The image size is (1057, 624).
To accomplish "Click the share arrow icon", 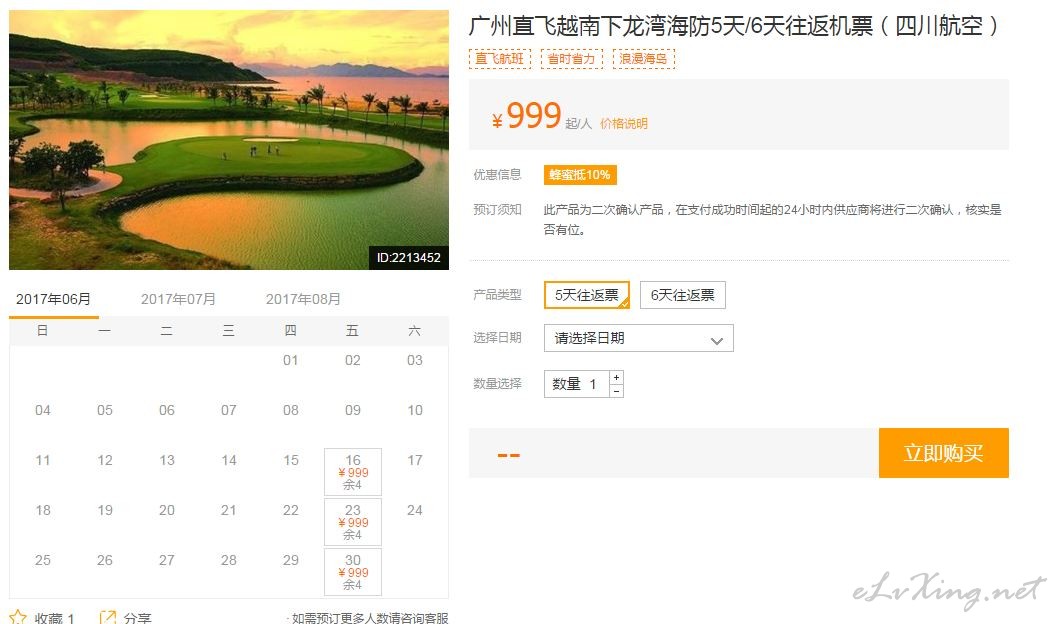I will pos(107,617).
